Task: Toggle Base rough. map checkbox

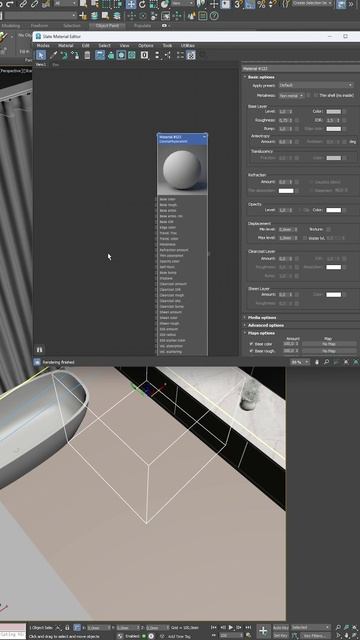Action: [251, 351]
